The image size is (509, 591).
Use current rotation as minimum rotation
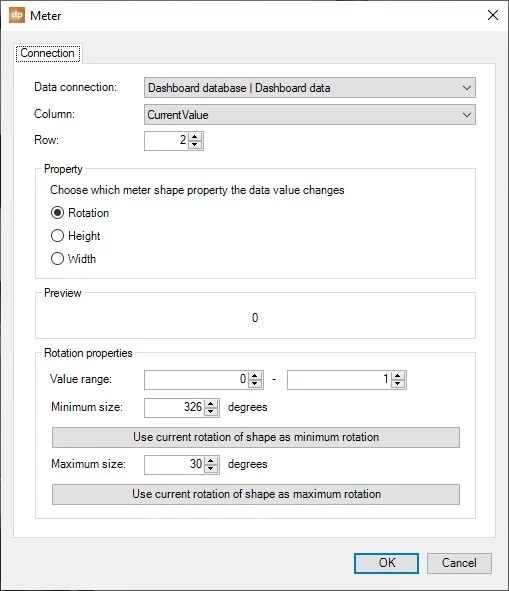[x=256, y=437]
